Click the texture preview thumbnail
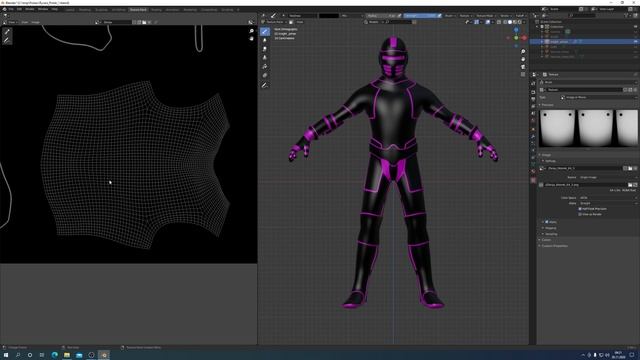Screen dimensions: 640x360 click(x=588, y=128)
